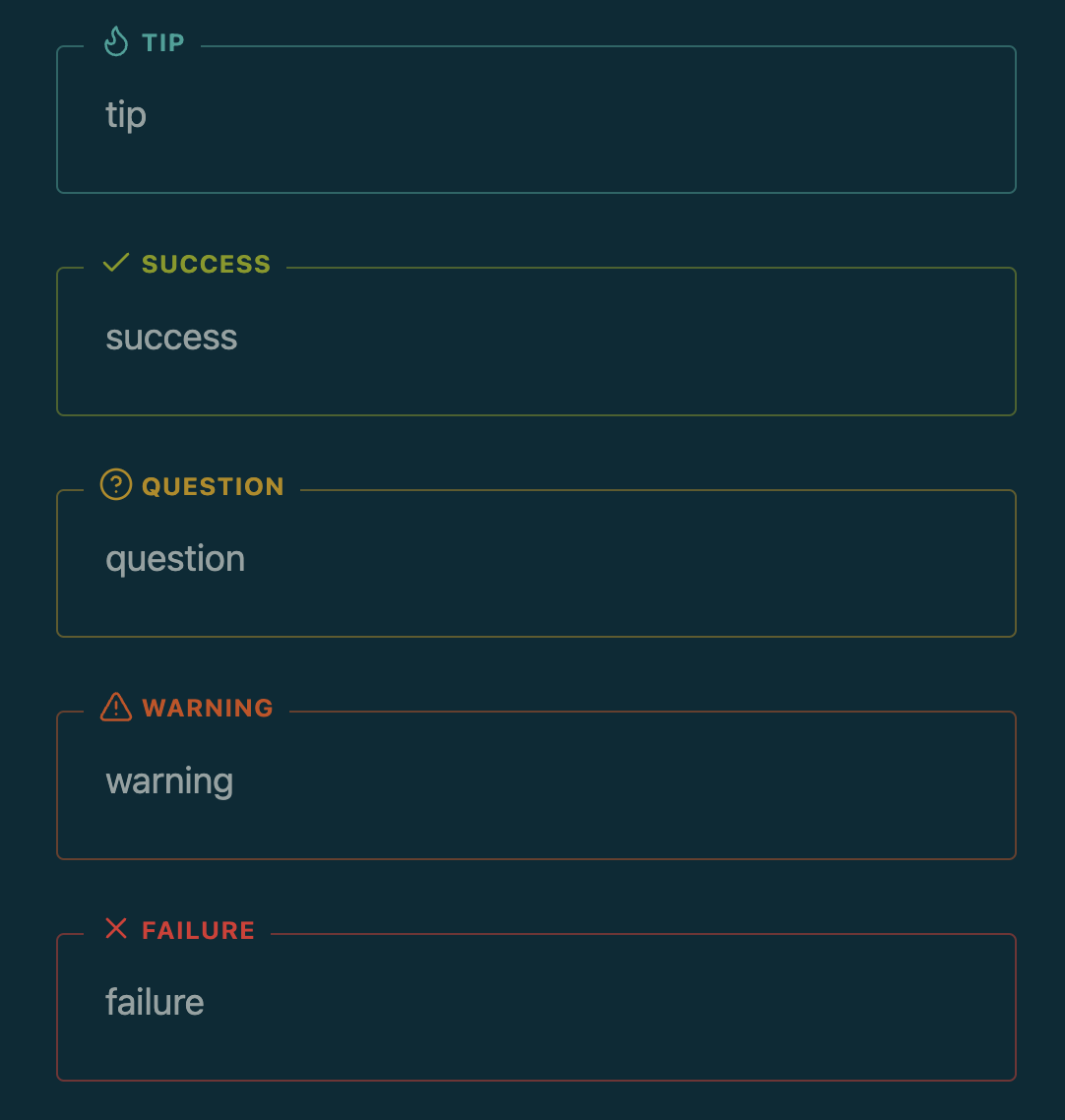The height and width of the screenshot is (1120, 1065).
Task: Click the orange alert icon in the warning header
Action: point(116,708)
